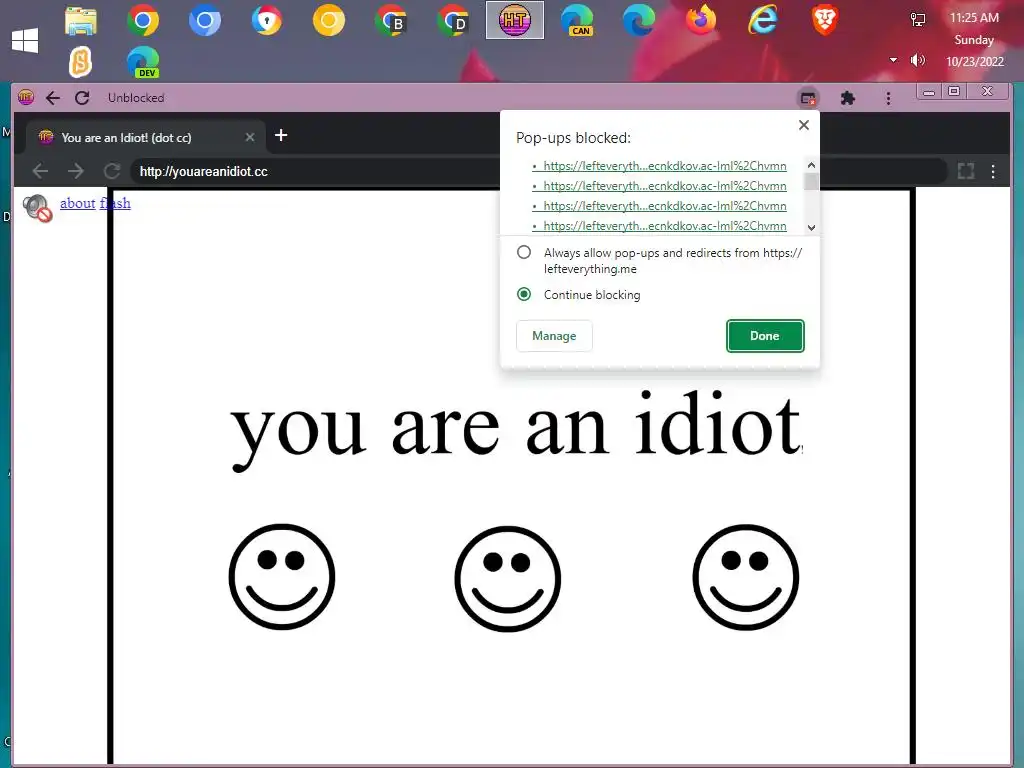The width and height of the screenshot is (1024, 768).
Task: Open Edge Canary from the taskbar
Action: point(577,20)
